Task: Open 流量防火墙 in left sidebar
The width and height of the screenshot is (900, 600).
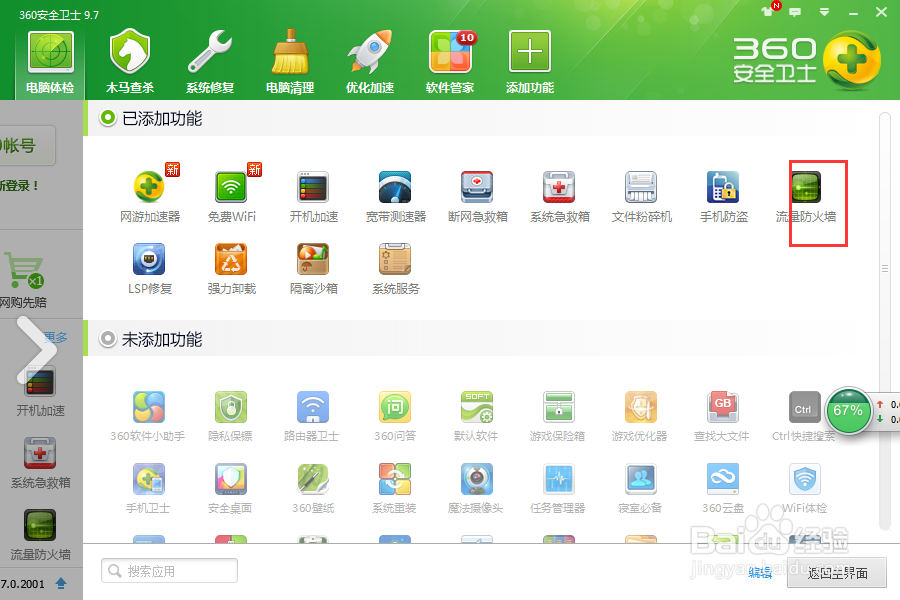Action: pyautogui.click(x=40, y=536)
